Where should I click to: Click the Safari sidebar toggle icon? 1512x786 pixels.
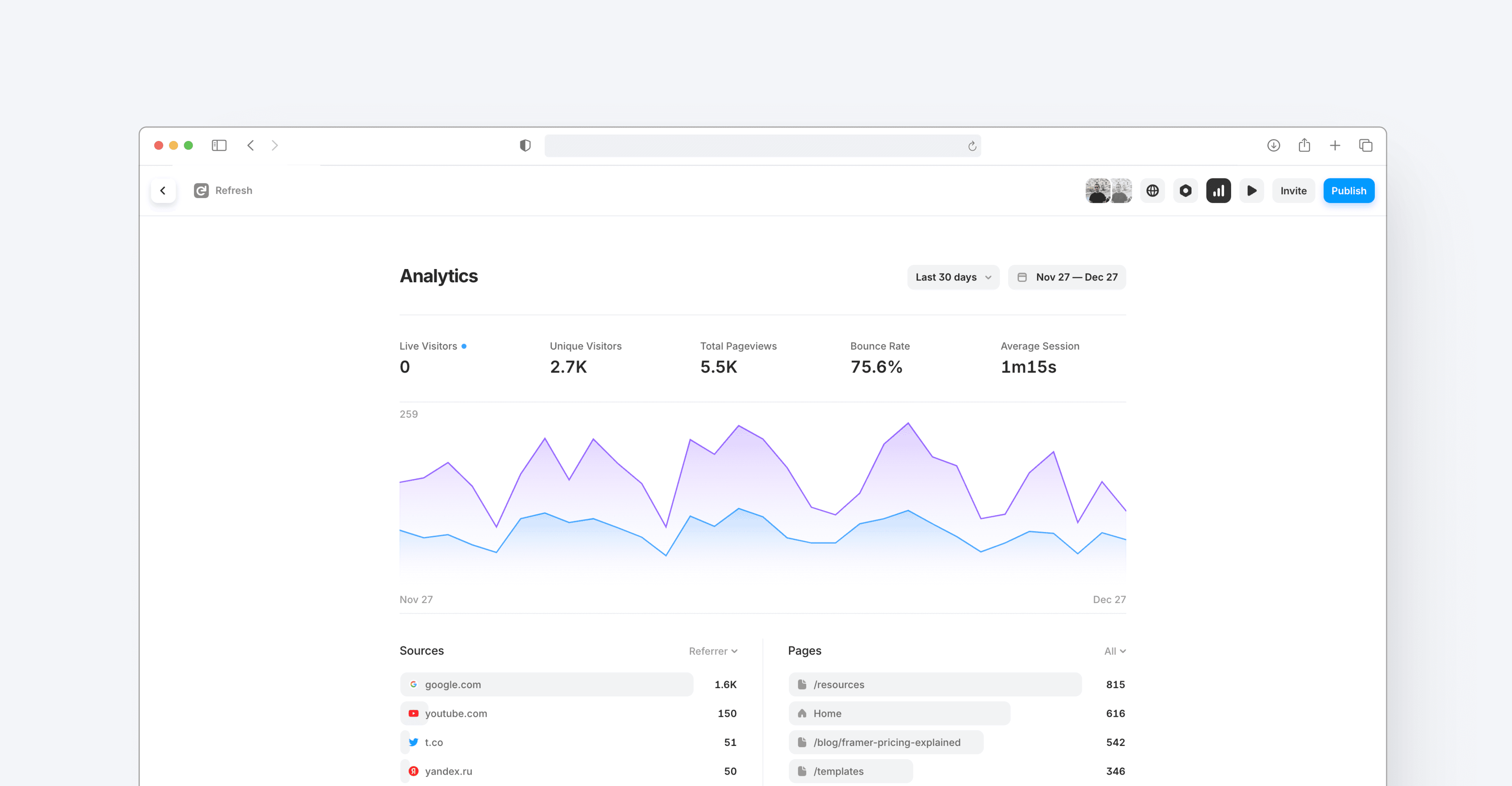pos(219,145)
